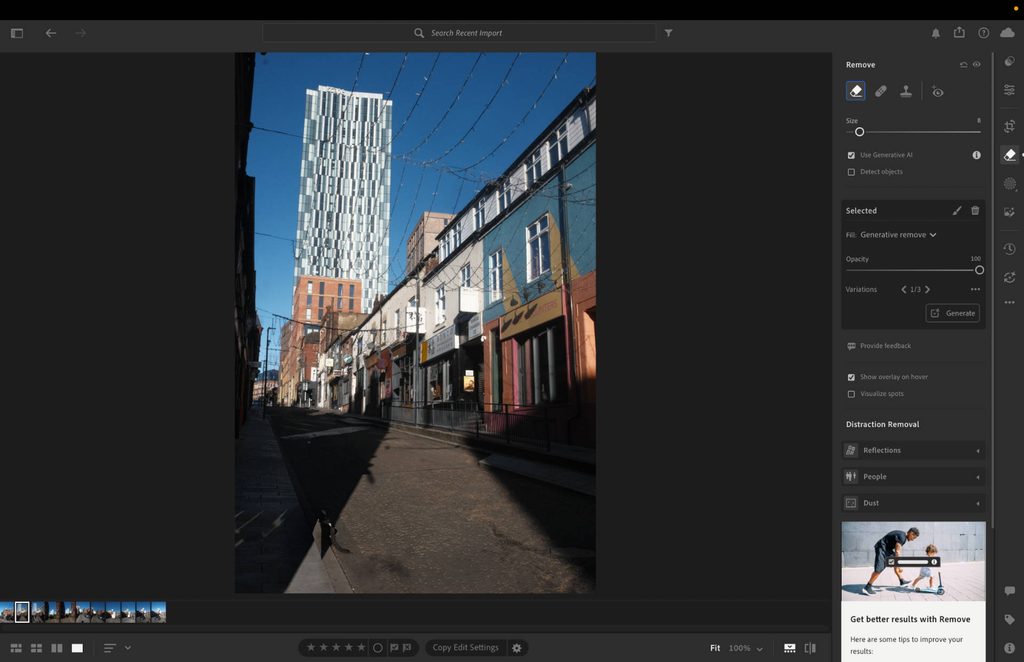The width and height of the screenshot is (1024, 662).
Task: Open the Versions history icon
Action: (x=1010, y=249)
